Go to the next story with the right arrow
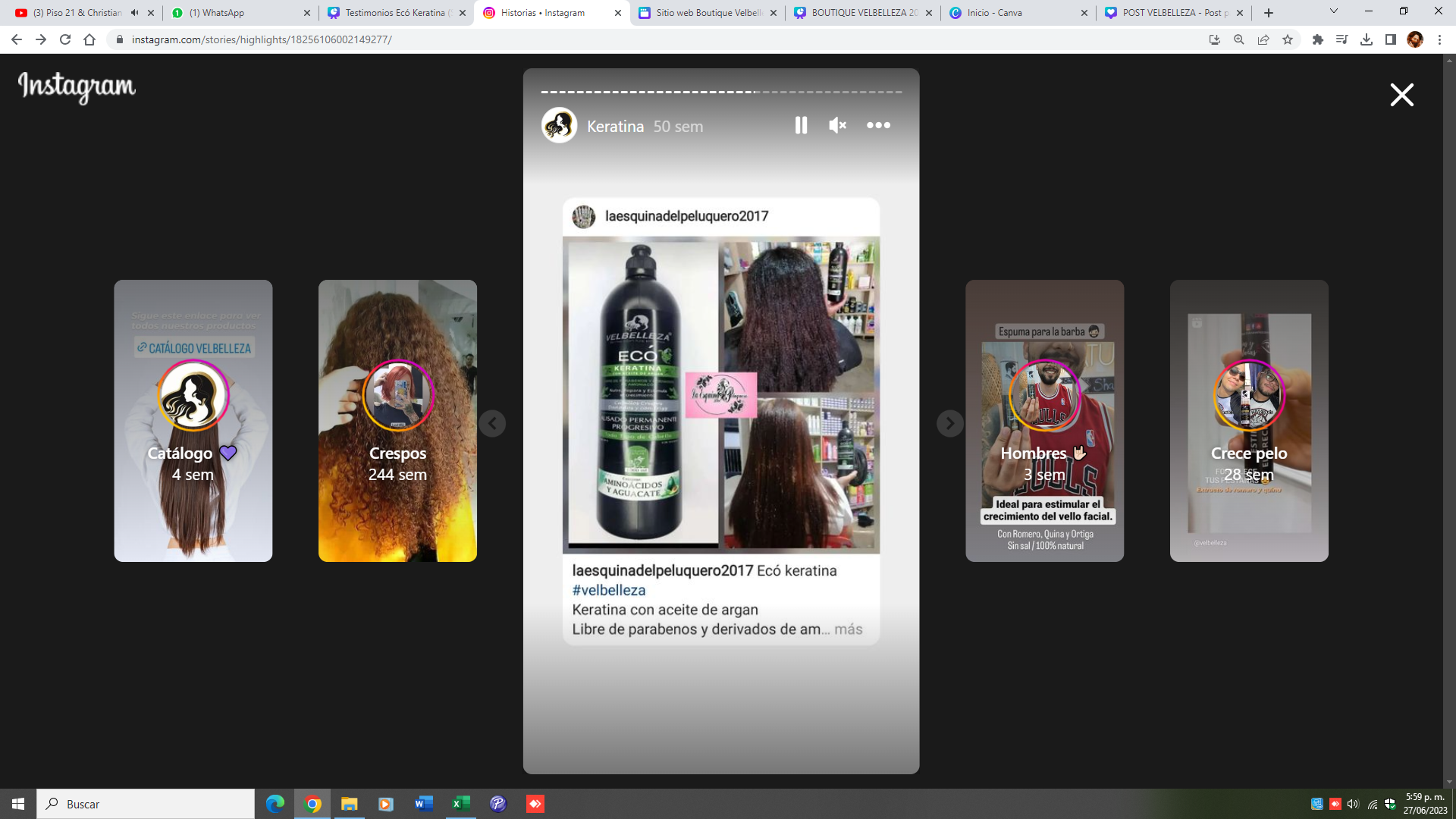The width and height of the screenshot is (1456, 819). (x=949, y=423)
